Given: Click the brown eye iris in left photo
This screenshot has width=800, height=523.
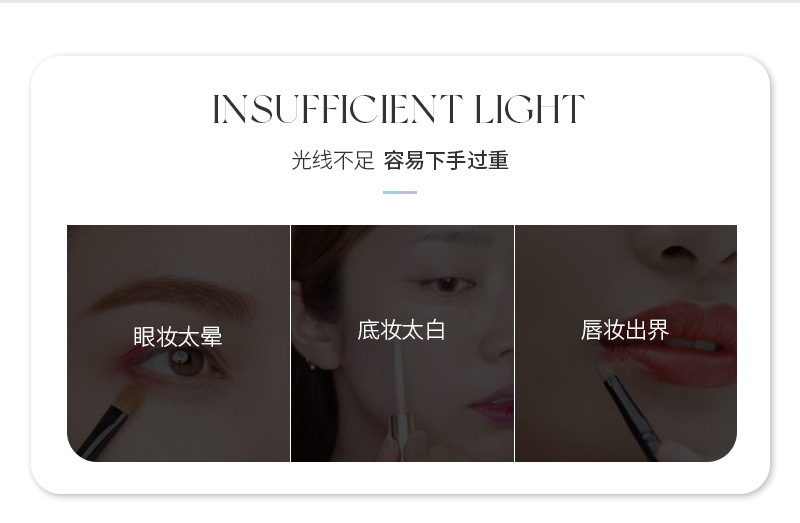Looking at the screenshot, I should (x=186, y=361).
